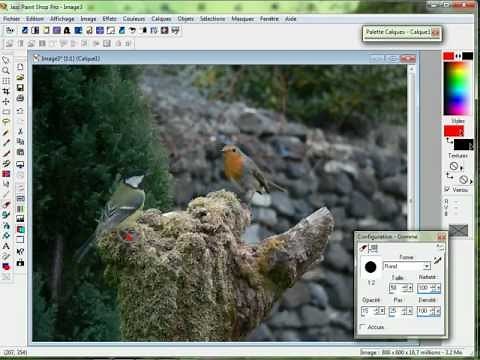Select the Eraser tool

(6, 205)
